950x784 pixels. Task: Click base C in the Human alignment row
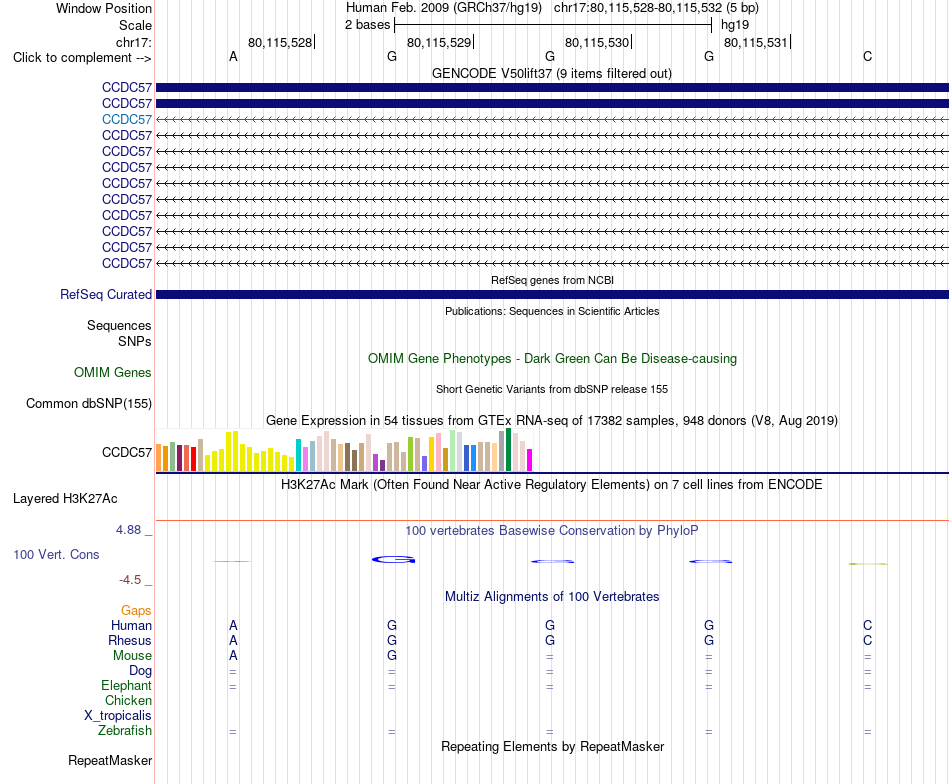tap(868, 625)
